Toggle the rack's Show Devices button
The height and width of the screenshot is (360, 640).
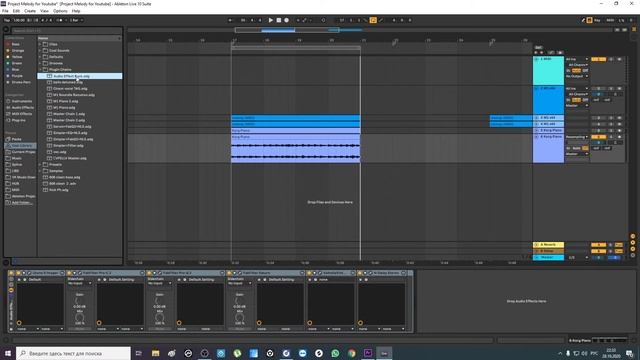pos(11,290)
